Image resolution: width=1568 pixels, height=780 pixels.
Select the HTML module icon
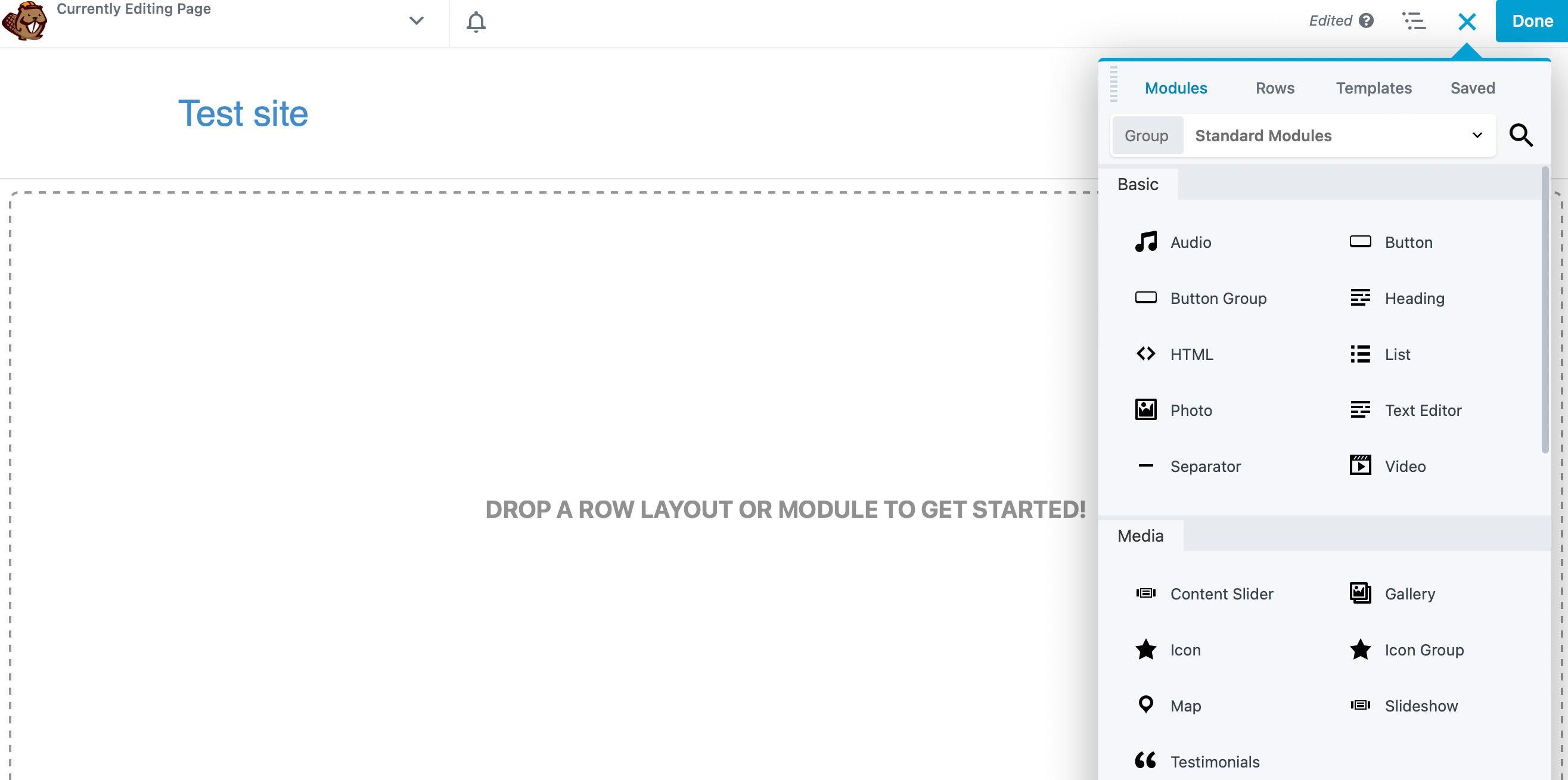click(x=1145, y=353)
